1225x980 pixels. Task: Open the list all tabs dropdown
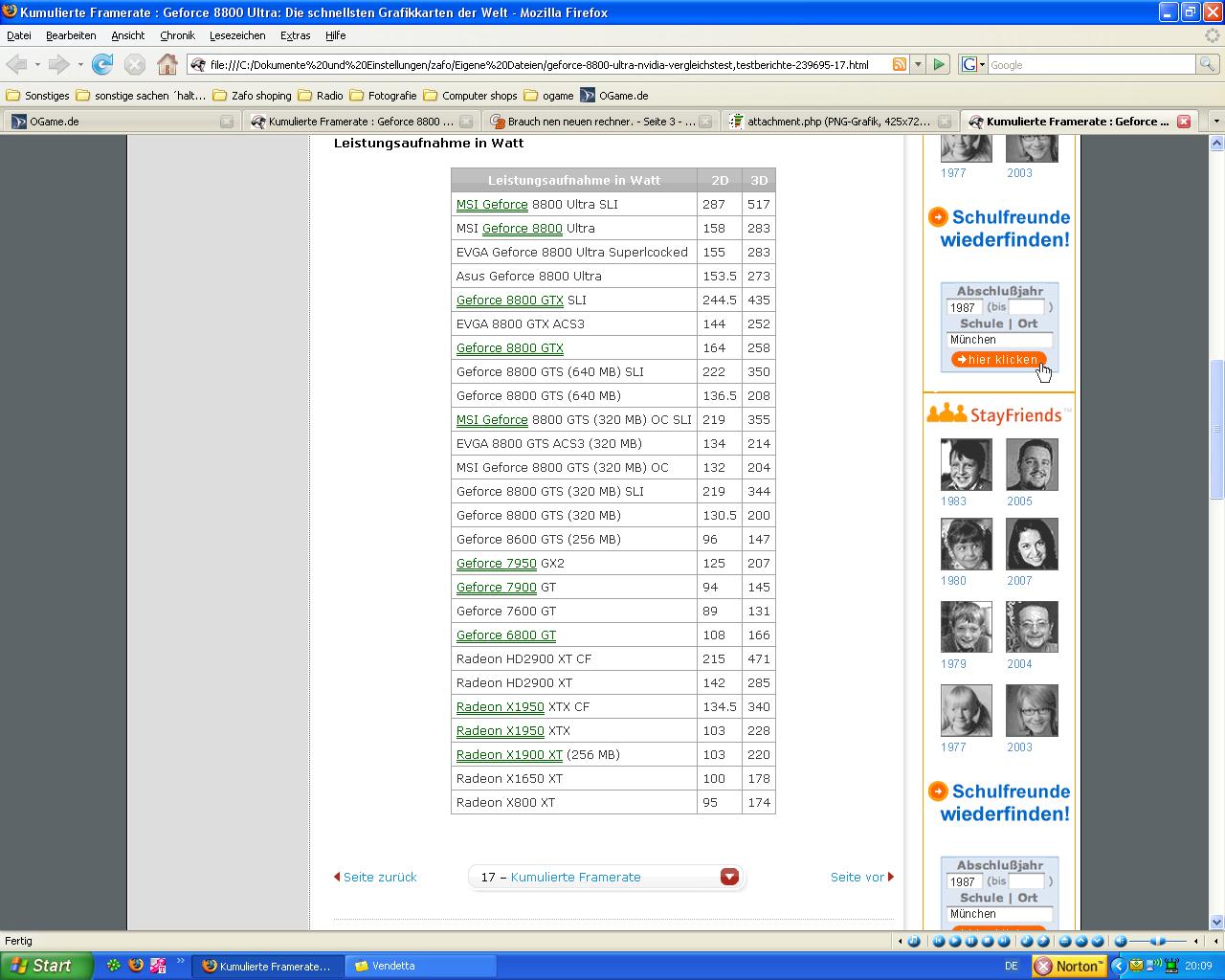click(1216, 122)
